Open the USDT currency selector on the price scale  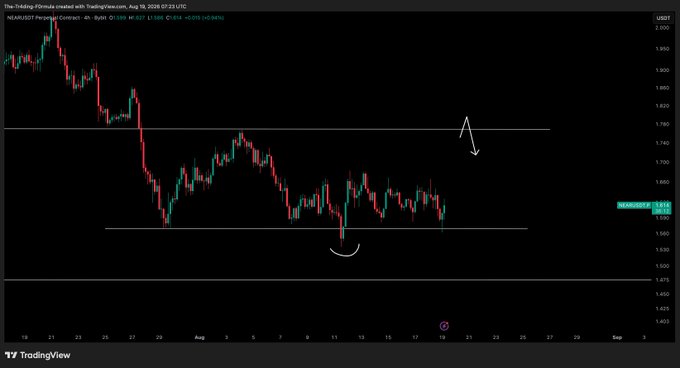pos(663,18)
